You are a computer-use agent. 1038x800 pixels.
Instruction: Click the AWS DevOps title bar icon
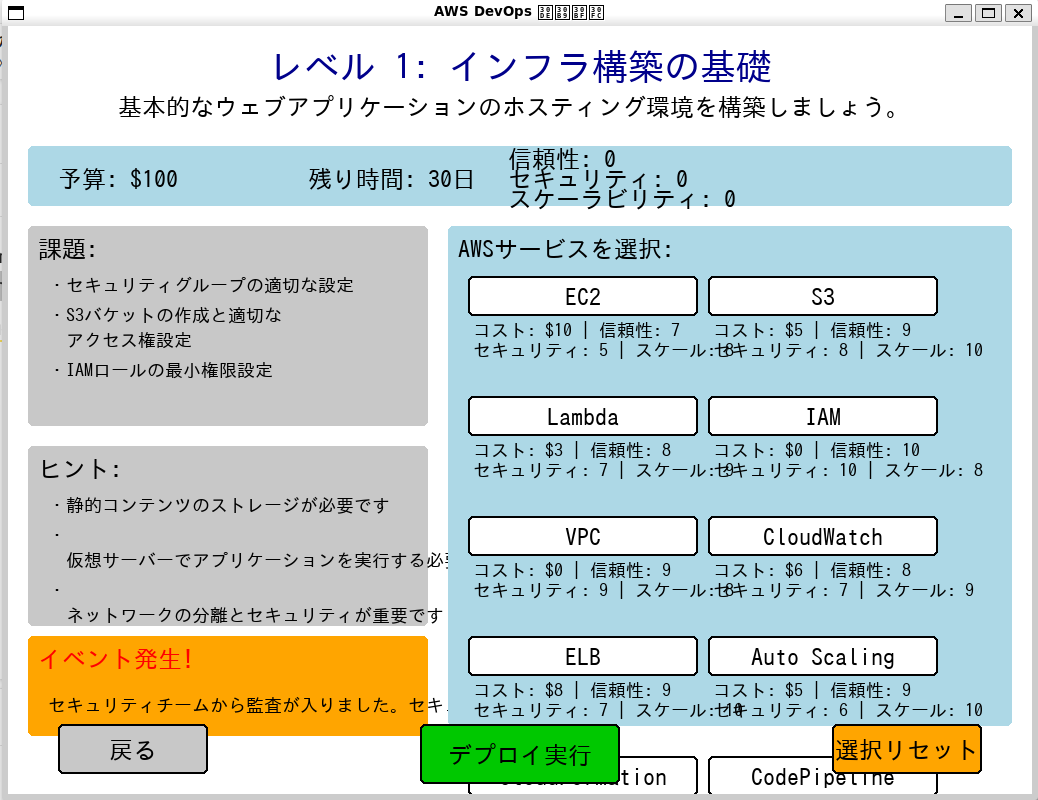pyautogui.click(x=14, y=13)
